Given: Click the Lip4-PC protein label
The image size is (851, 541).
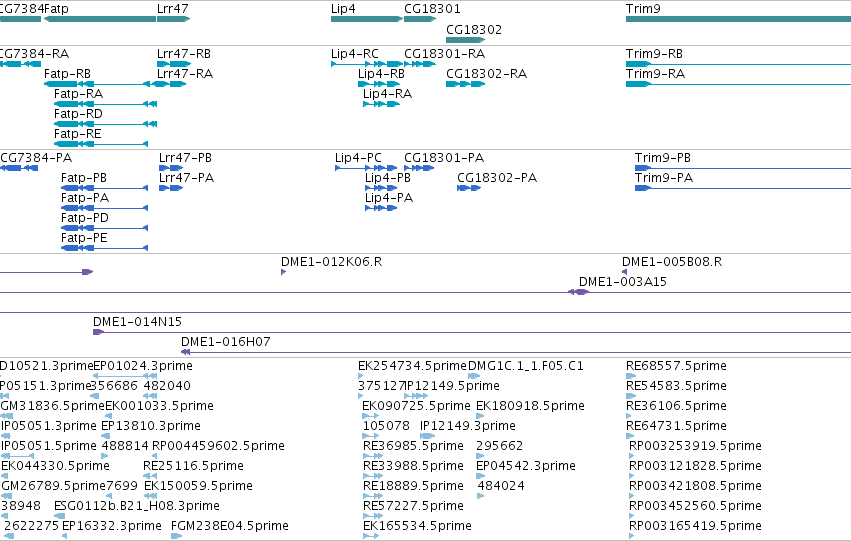Looking at the screenshot, I should click(358, 158).
